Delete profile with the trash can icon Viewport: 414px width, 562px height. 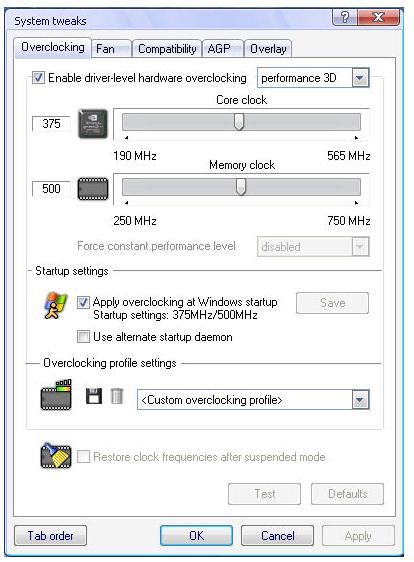click(x=116, y=396)
